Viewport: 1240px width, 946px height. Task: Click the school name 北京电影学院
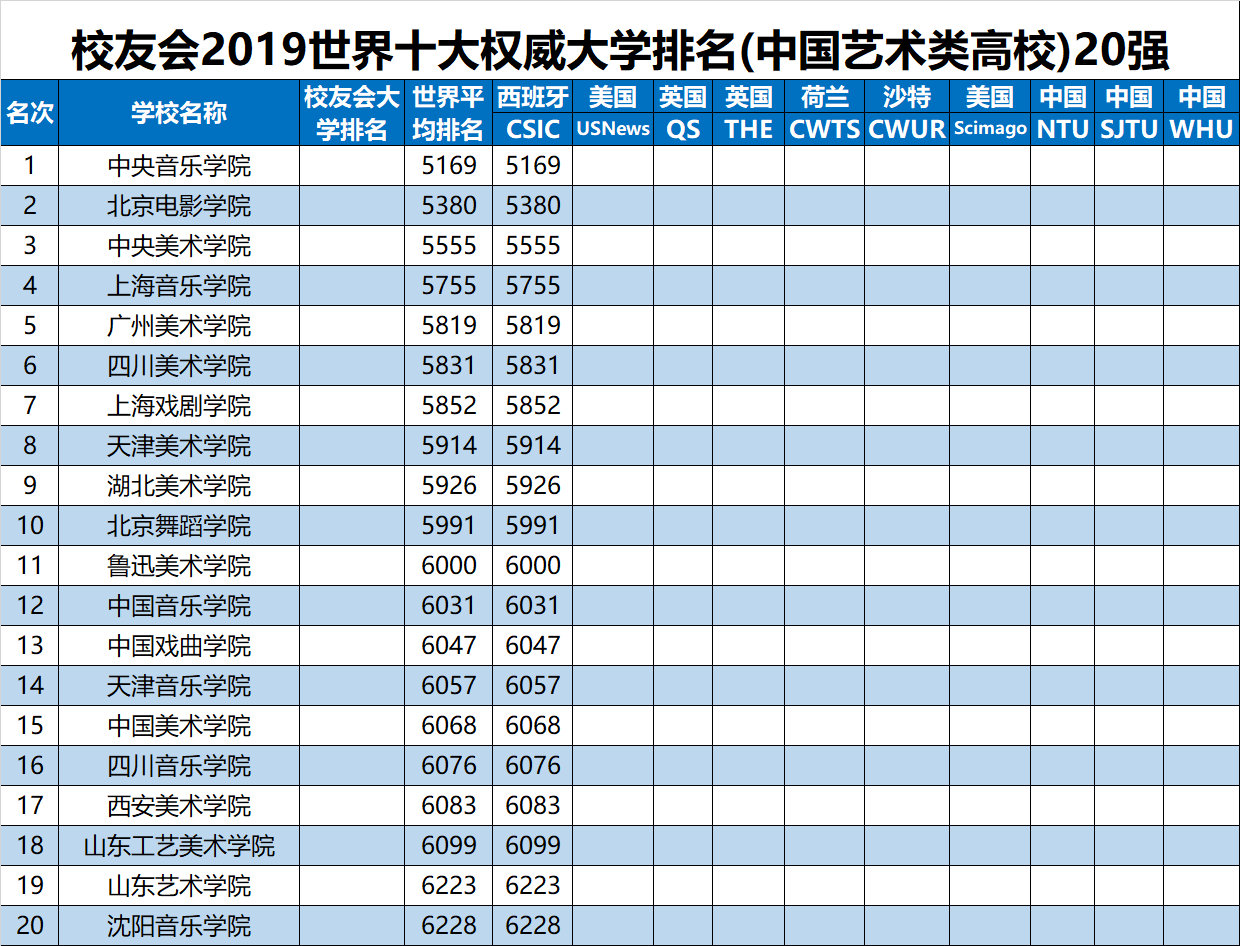click(179, 206)
